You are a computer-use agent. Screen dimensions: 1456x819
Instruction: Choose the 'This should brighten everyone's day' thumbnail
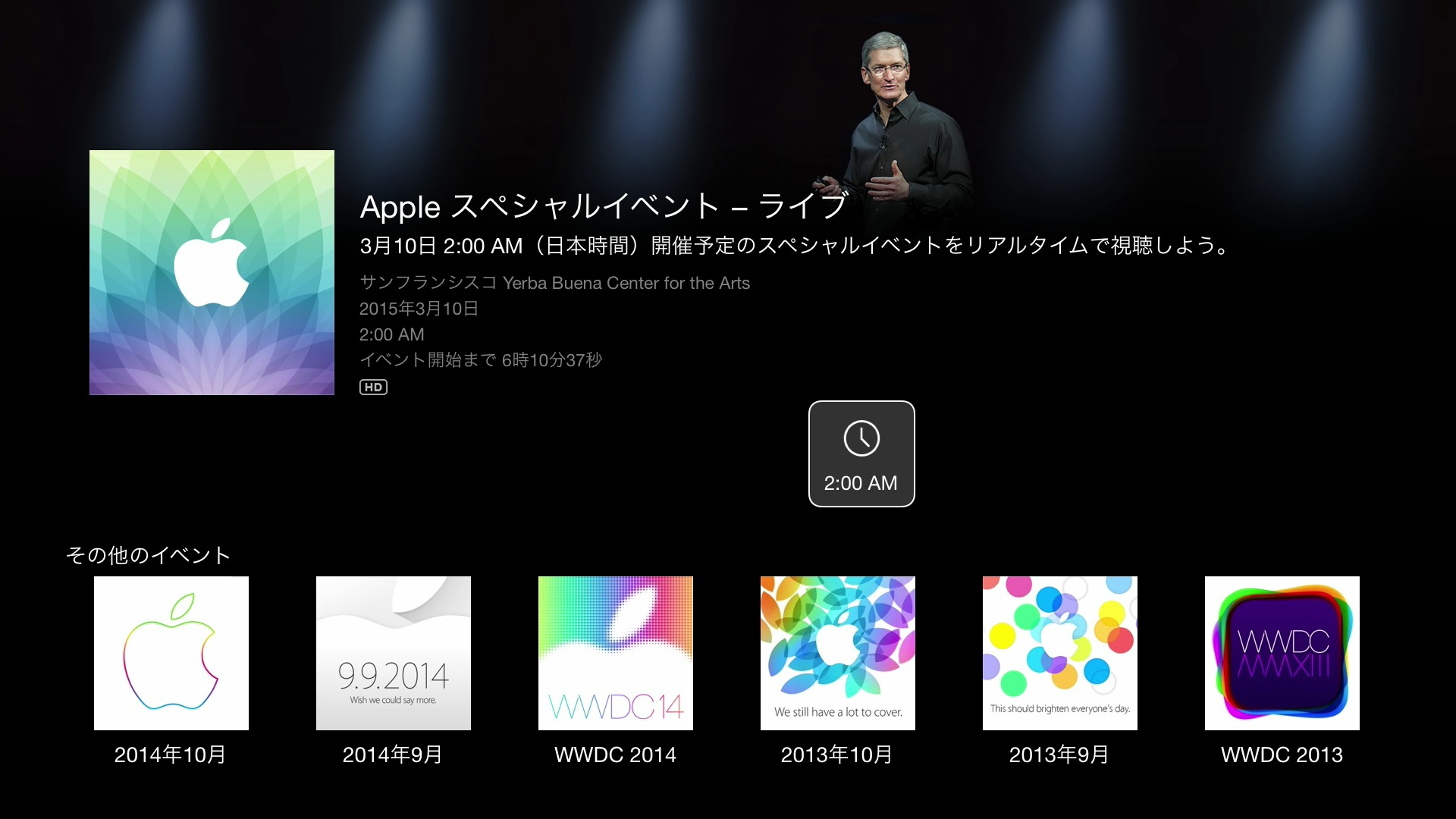pos(1060,653)
